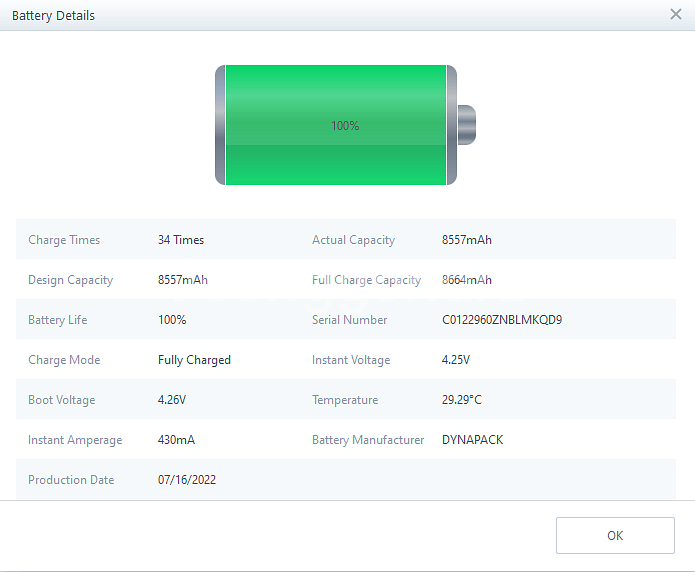This screenshot has height=572, width=695.
Task: Click the 34 Times charge count
Action: pos(181,240)
